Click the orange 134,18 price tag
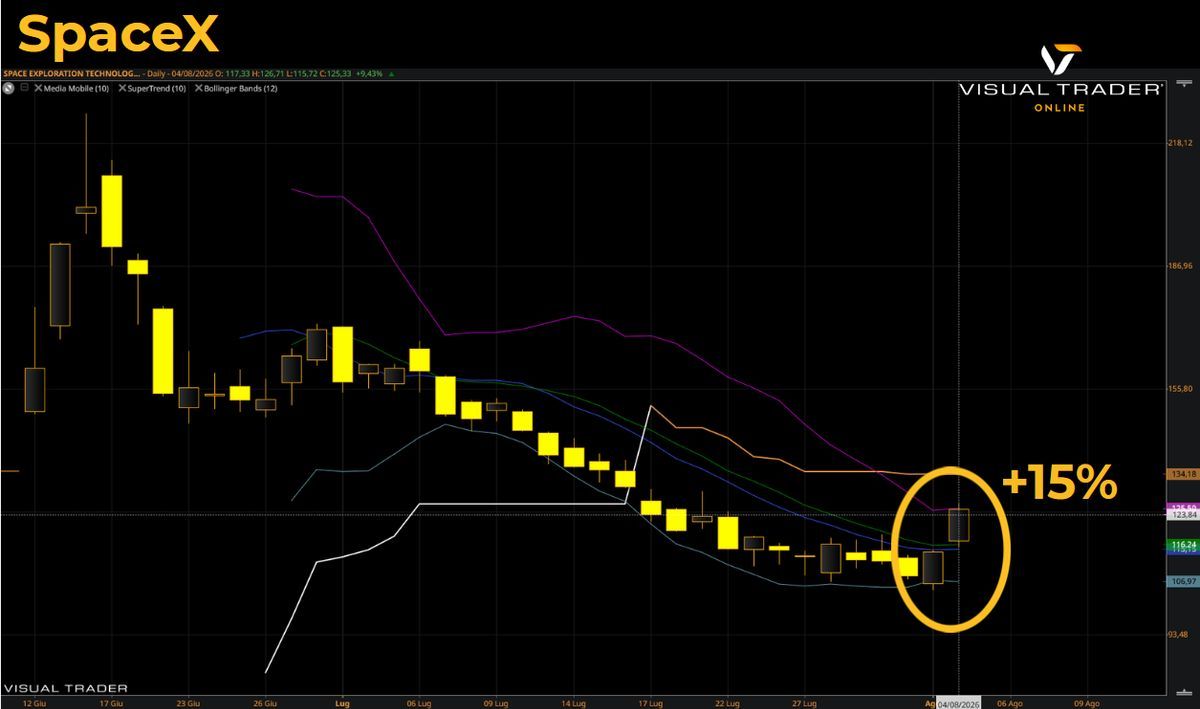 click(x=1181, y=474)
